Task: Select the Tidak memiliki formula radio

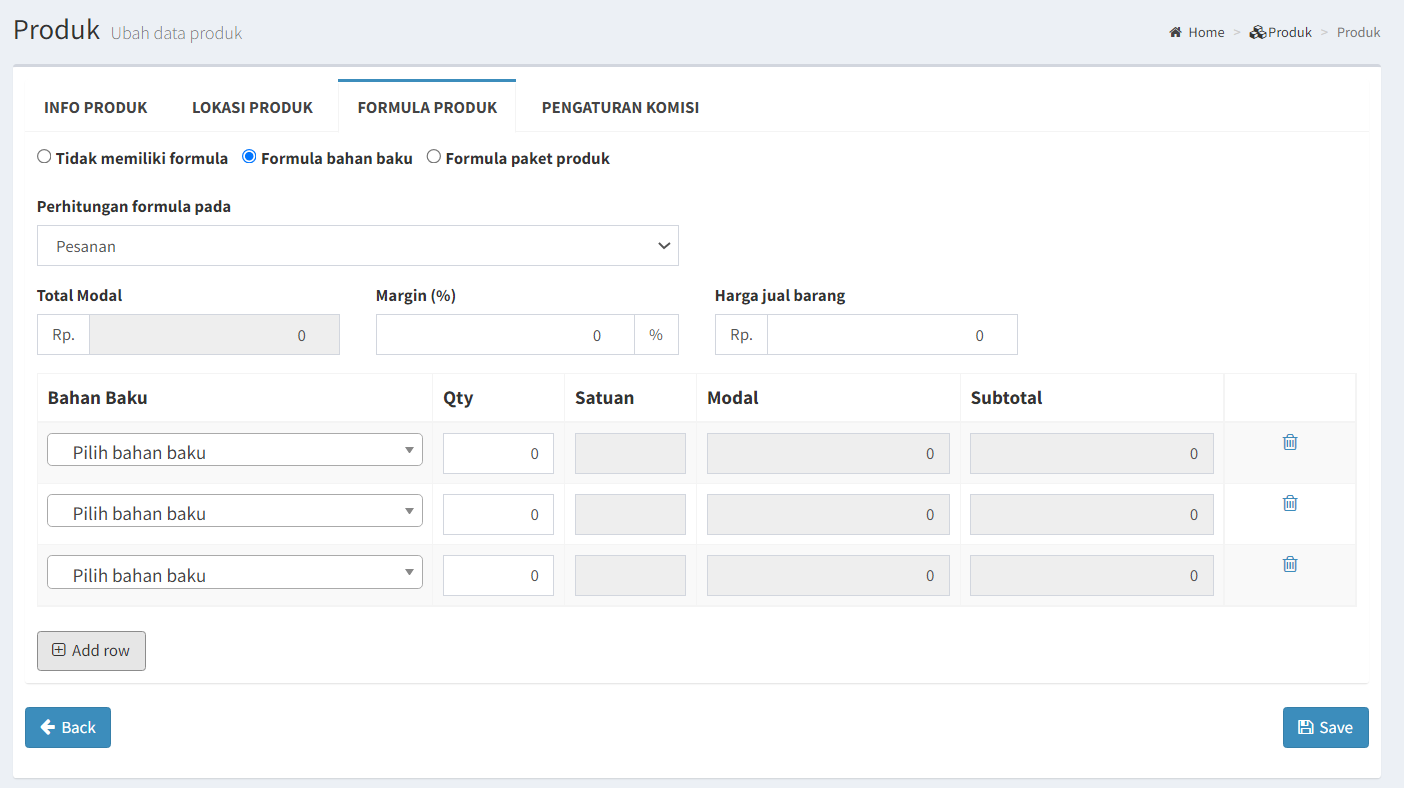Action: point(44,157)
